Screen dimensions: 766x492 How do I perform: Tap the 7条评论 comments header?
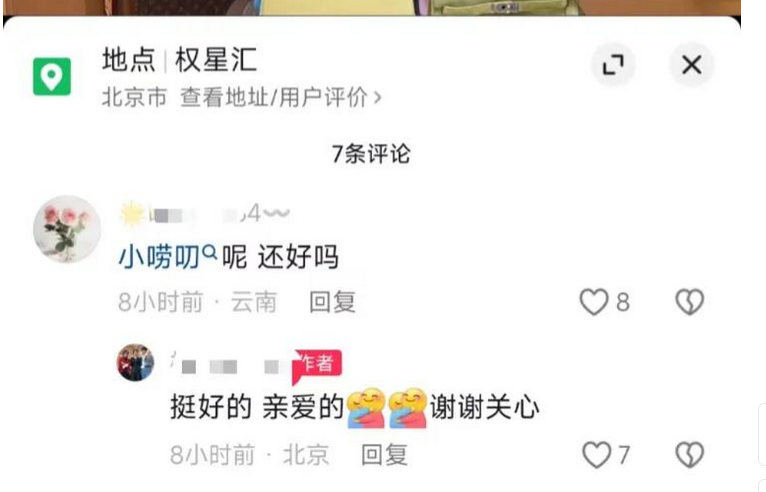point(371,154)
